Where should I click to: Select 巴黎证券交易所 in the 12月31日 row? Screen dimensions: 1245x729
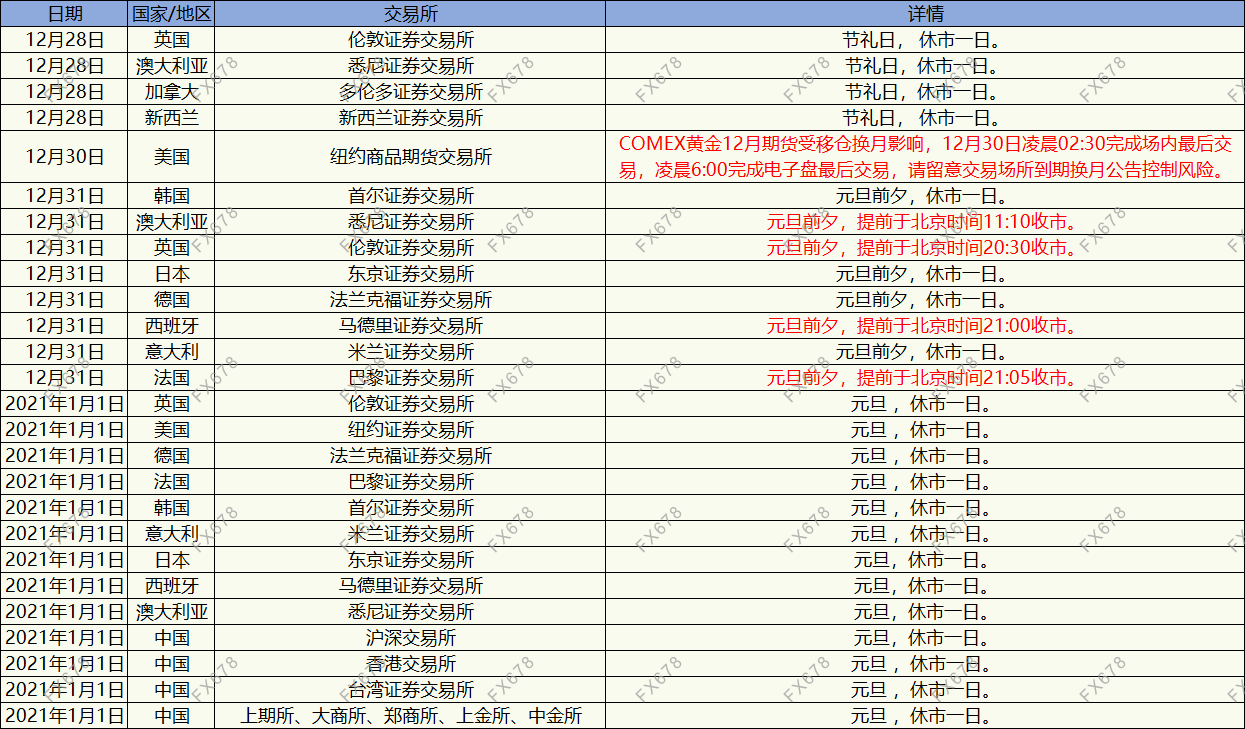coord(410,378)
